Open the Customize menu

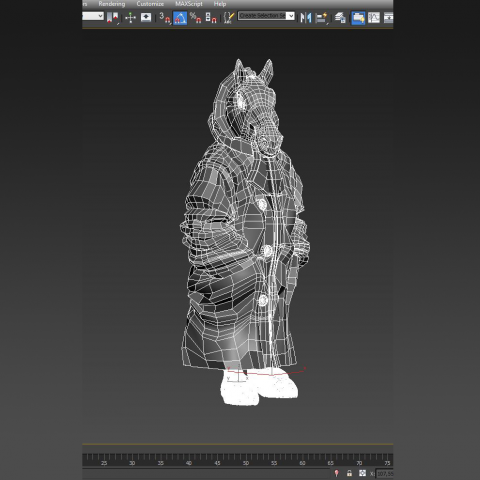click(150, 4)
